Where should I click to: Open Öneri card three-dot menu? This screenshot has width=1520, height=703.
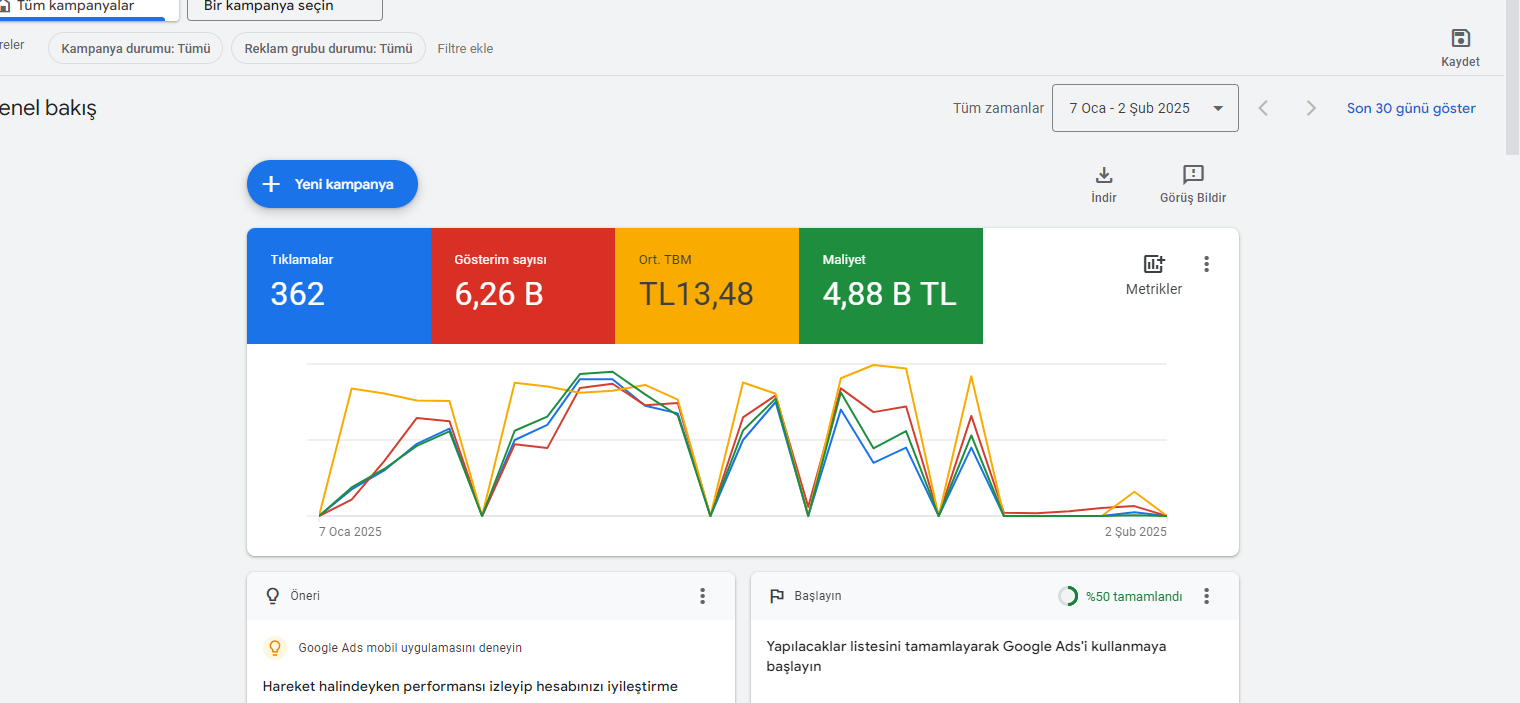702,596
